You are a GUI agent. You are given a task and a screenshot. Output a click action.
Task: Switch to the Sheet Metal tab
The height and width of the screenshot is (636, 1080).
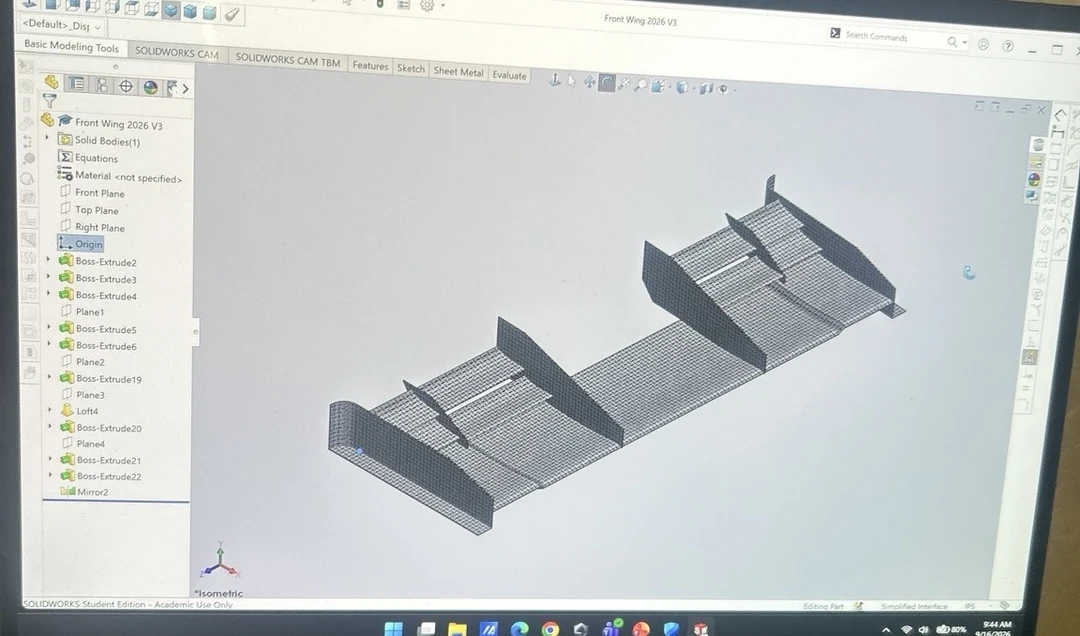tap(458, 72)
